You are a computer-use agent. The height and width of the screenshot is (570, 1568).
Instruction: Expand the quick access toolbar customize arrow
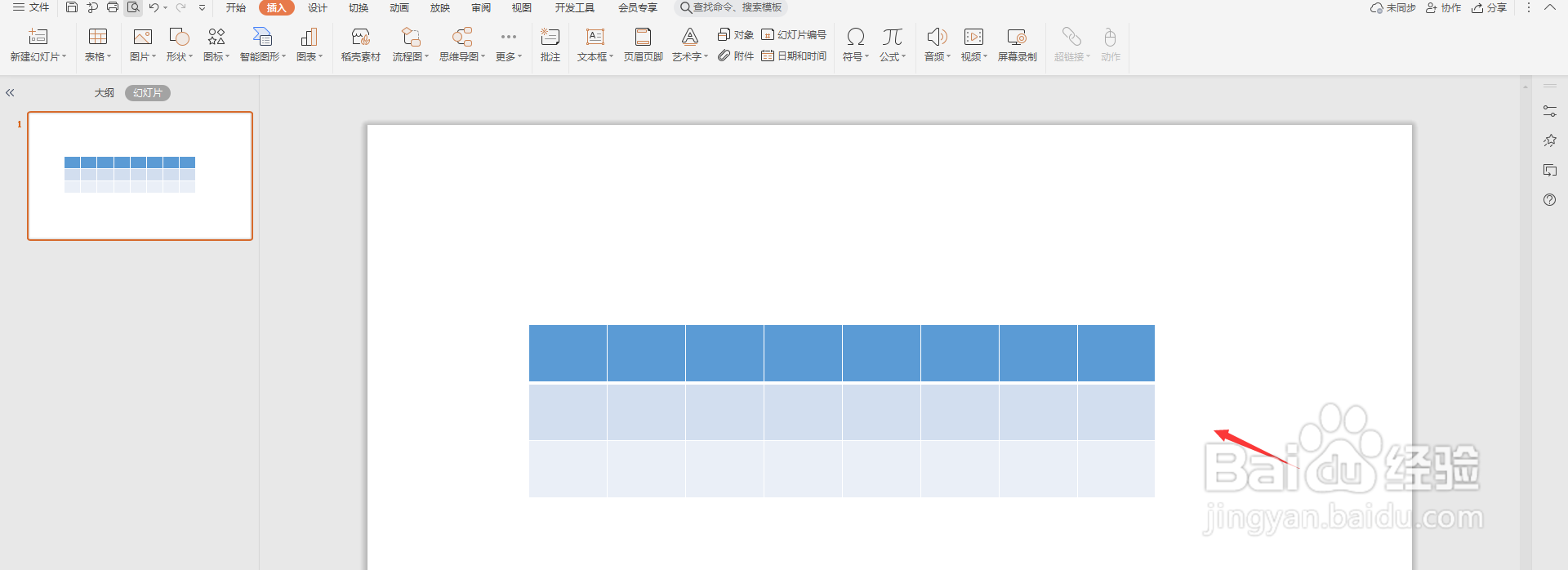click(x=202, y=7)
